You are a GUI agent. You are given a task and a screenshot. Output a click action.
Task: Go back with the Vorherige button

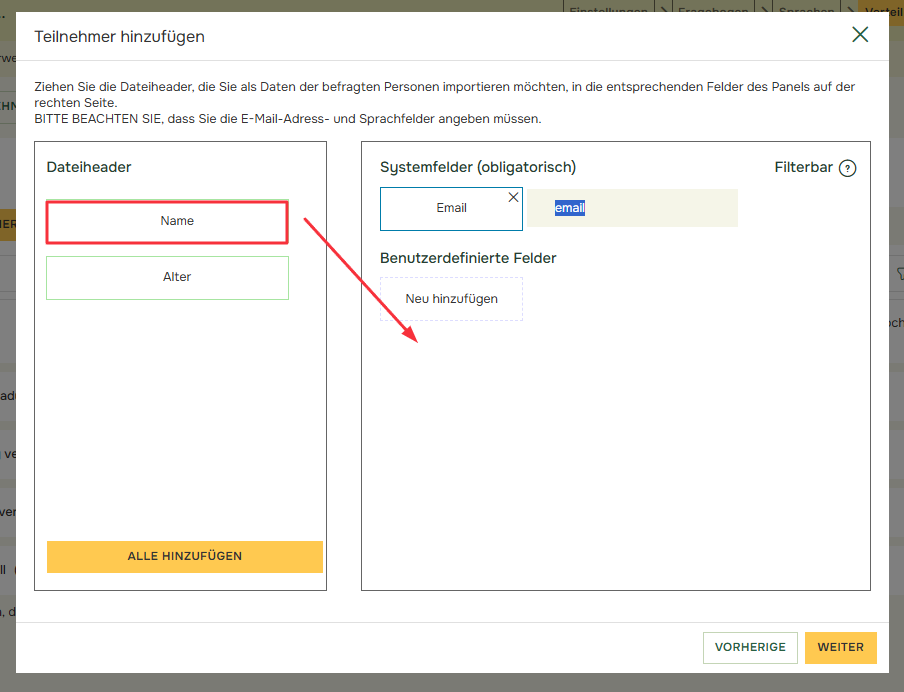point(750,648)
